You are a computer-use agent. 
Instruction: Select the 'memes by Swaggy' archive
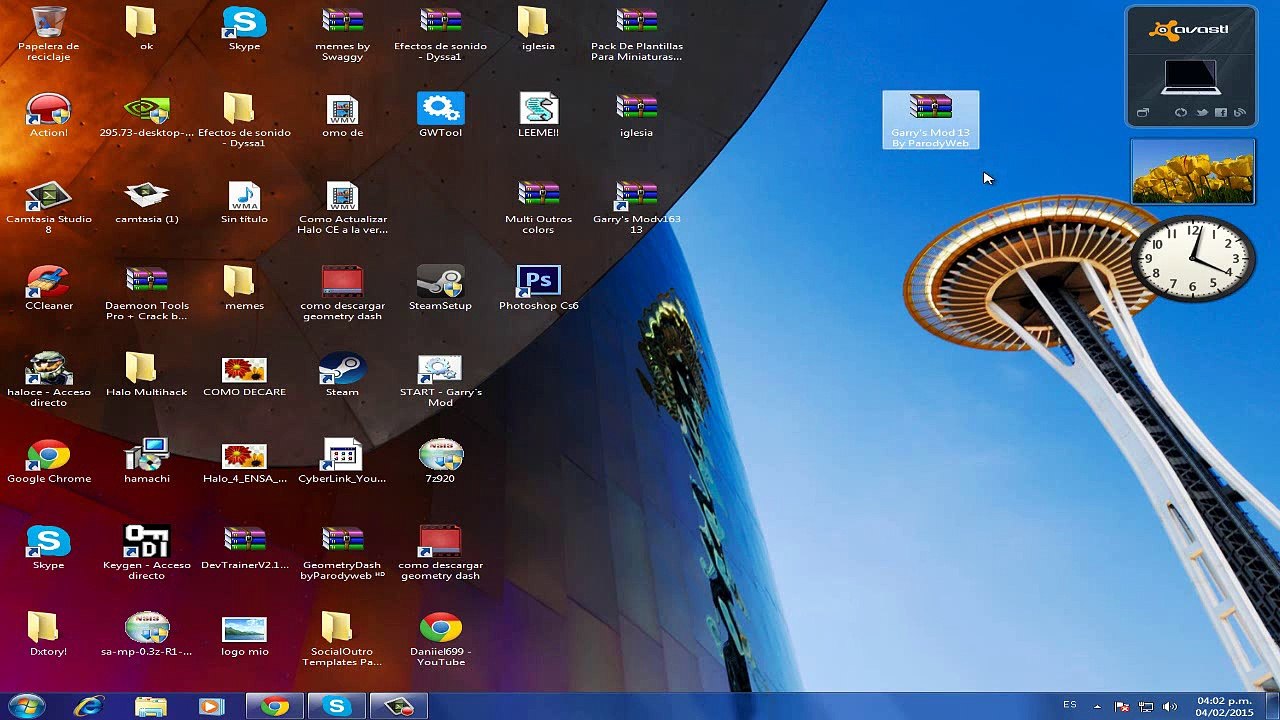pyautogui.click(x=342, y=33)
